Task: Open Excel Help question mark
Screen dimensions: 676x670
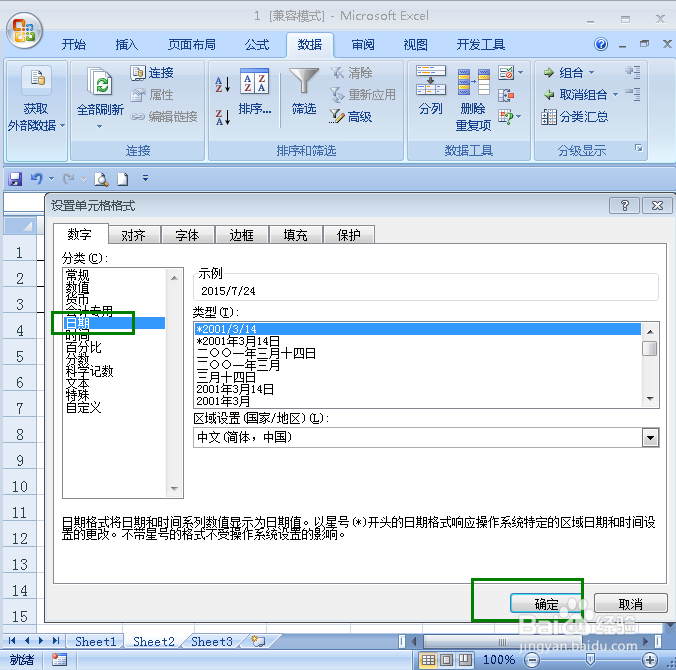Action: pyautogui.click(x=601, y=44)
